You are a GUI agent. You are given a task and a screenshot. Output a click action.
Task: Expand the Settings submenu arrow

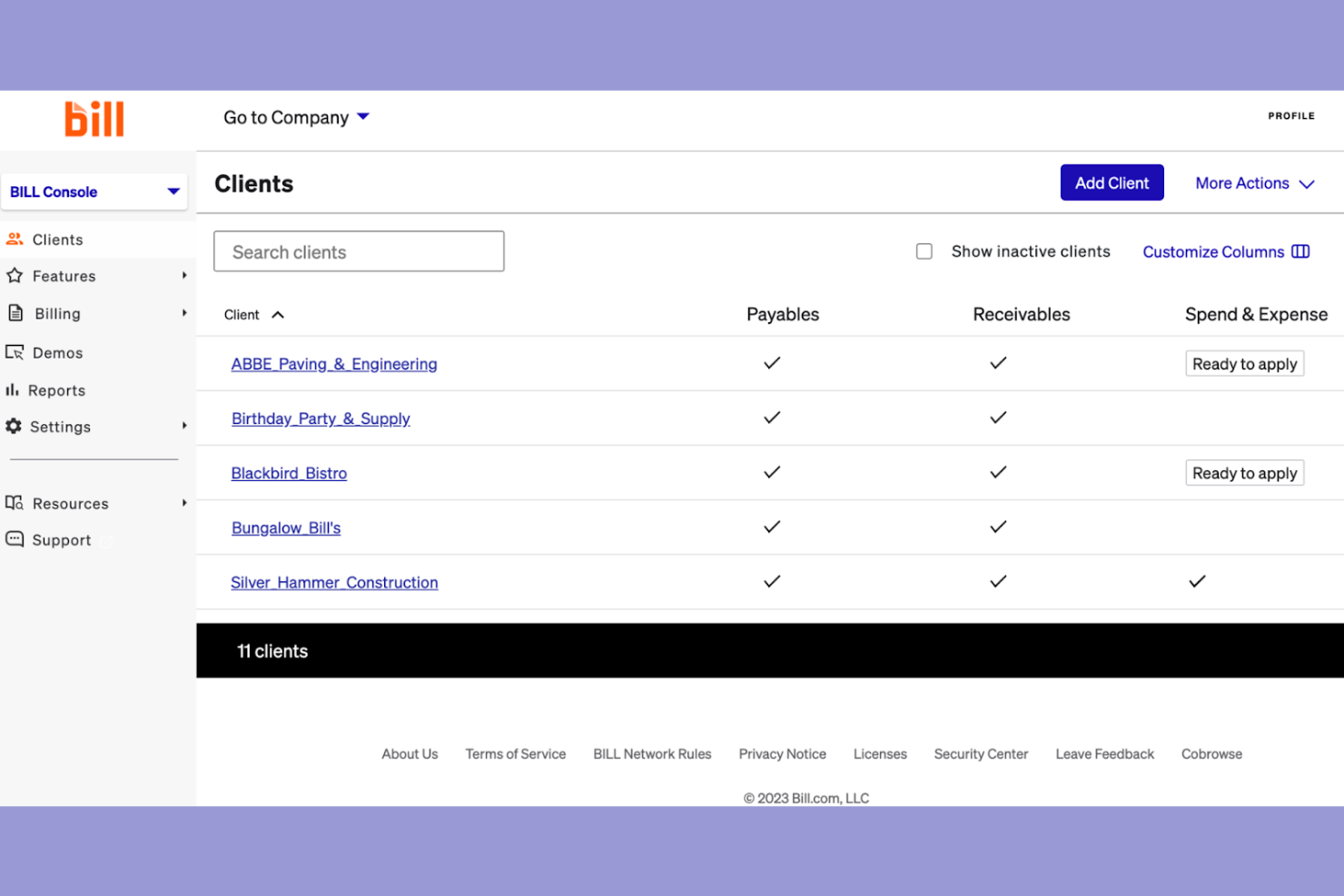coord(184,426)
